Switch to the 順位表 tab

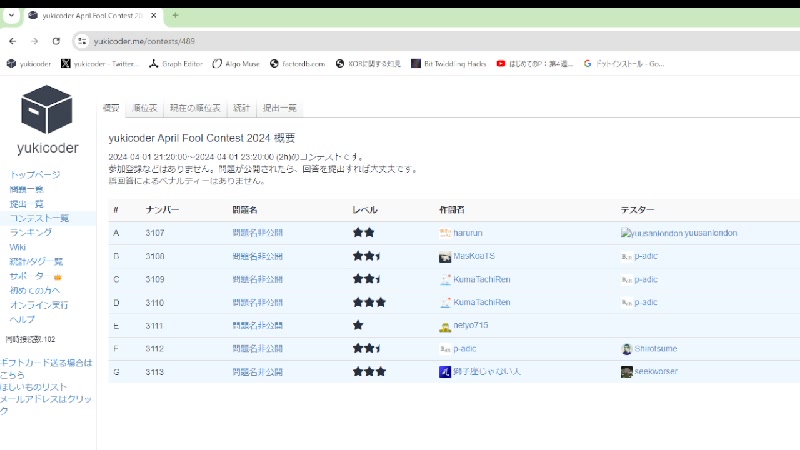[x=145, y=108]
